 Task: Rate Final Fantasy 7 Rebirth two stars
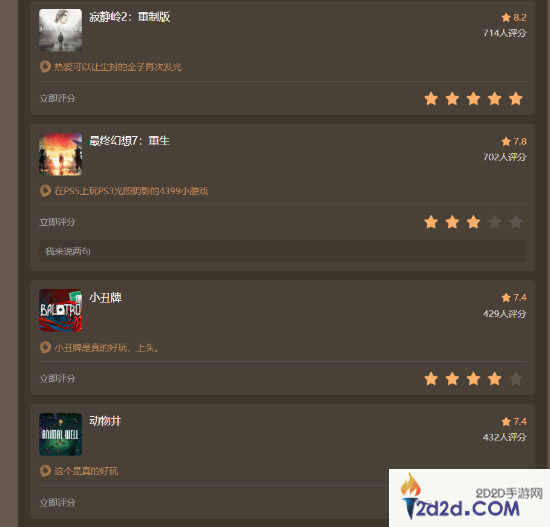452,222
